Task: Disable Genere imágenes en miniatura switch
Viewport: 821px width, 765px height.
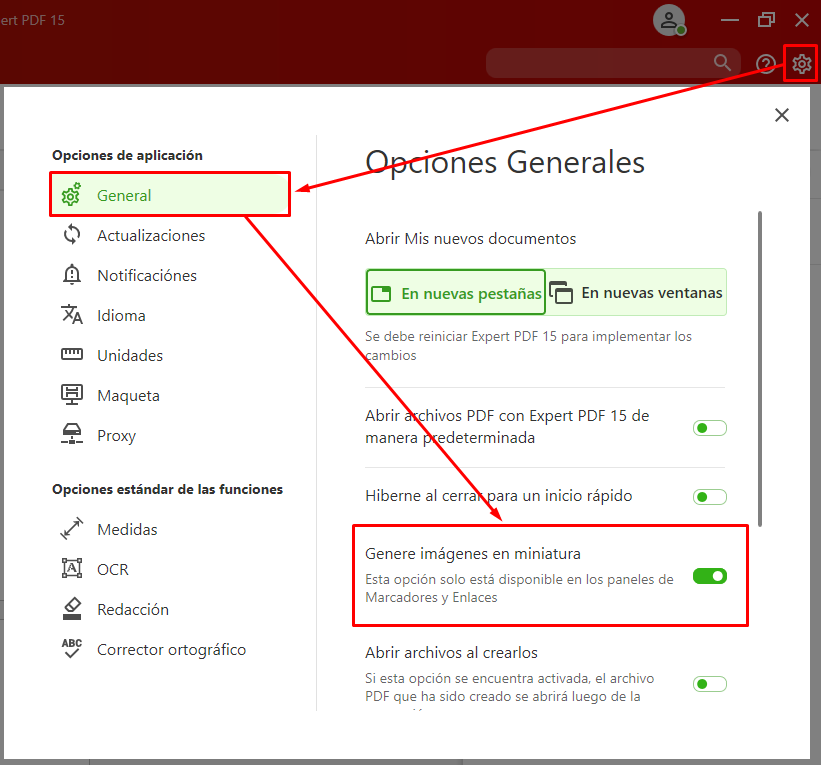Action: coord(709,576)
